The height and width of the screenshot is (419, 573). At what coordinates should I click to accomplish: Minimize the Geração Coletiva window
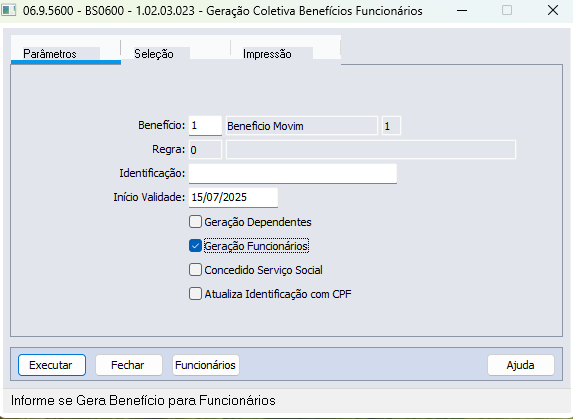coord(462,11)
